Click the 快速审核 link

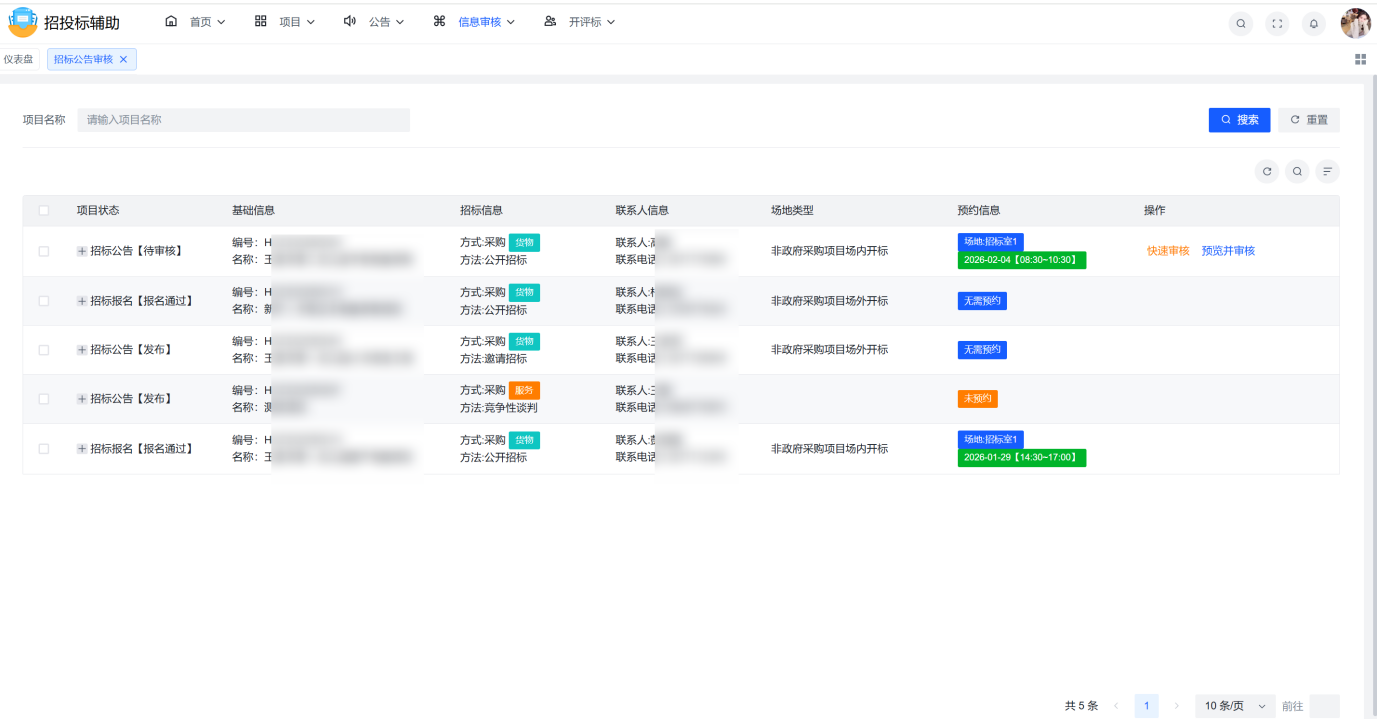pyautogui.click(x=1168, y=251)
